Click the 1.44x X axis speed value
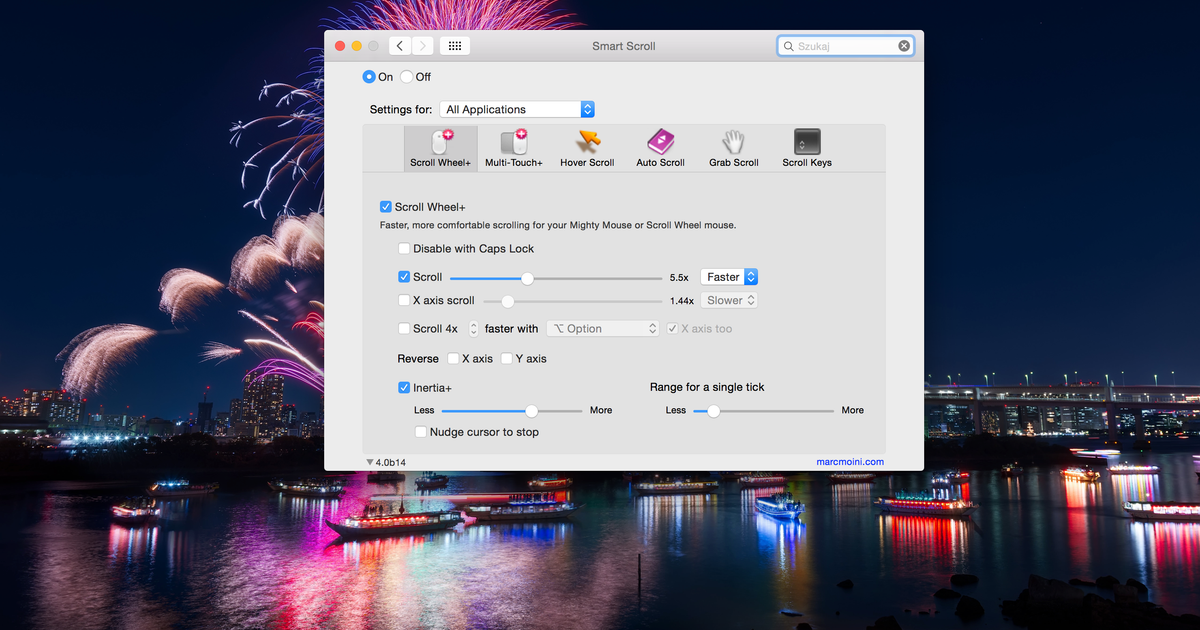The width and height of the screenshot is (1200, 630). point(681,301)
